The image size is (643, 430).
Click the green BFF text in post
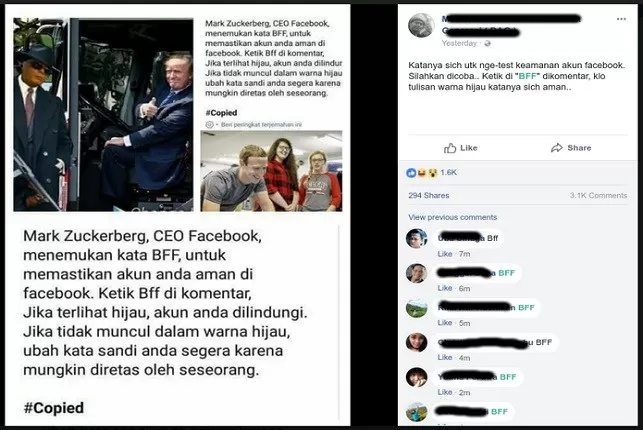[527, 76]
